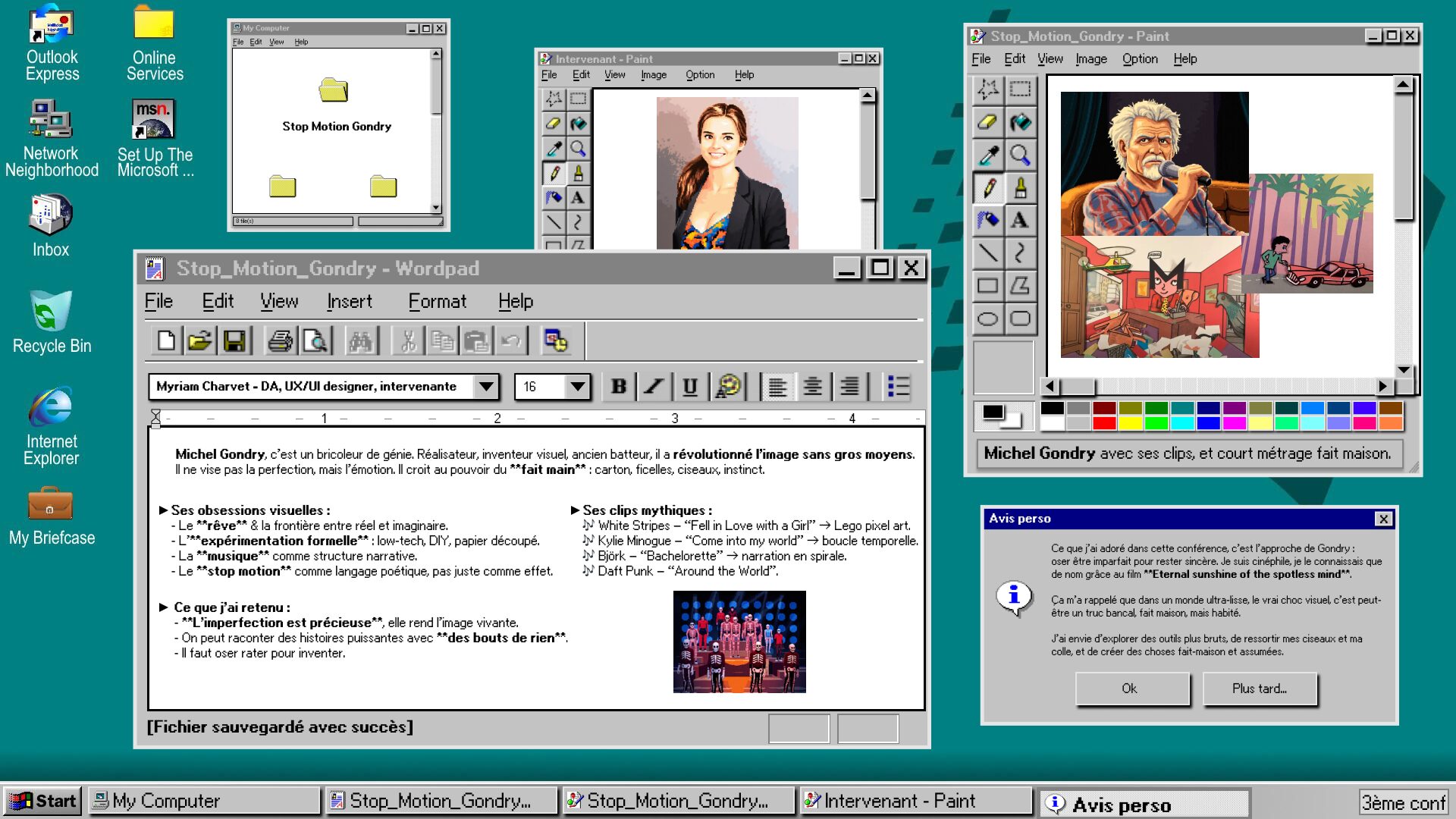This screenshot has width=1456, height=819.
Task: Click the Copy icon in Wordpad toolbar
Action: tap(442, 341)
